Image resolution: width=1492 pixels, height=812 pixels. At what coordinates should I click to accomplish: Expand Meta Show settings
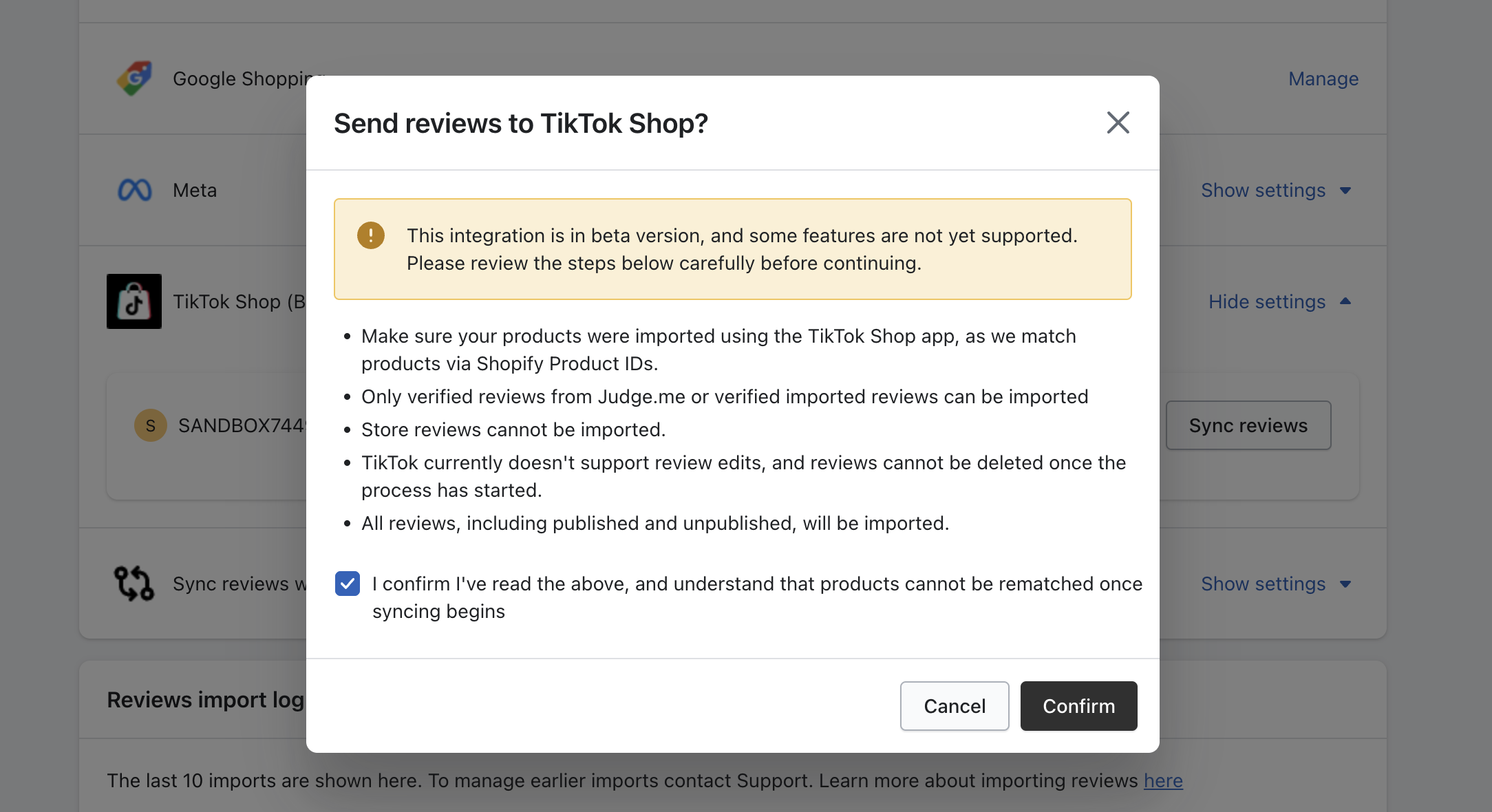click(1264, 190)
